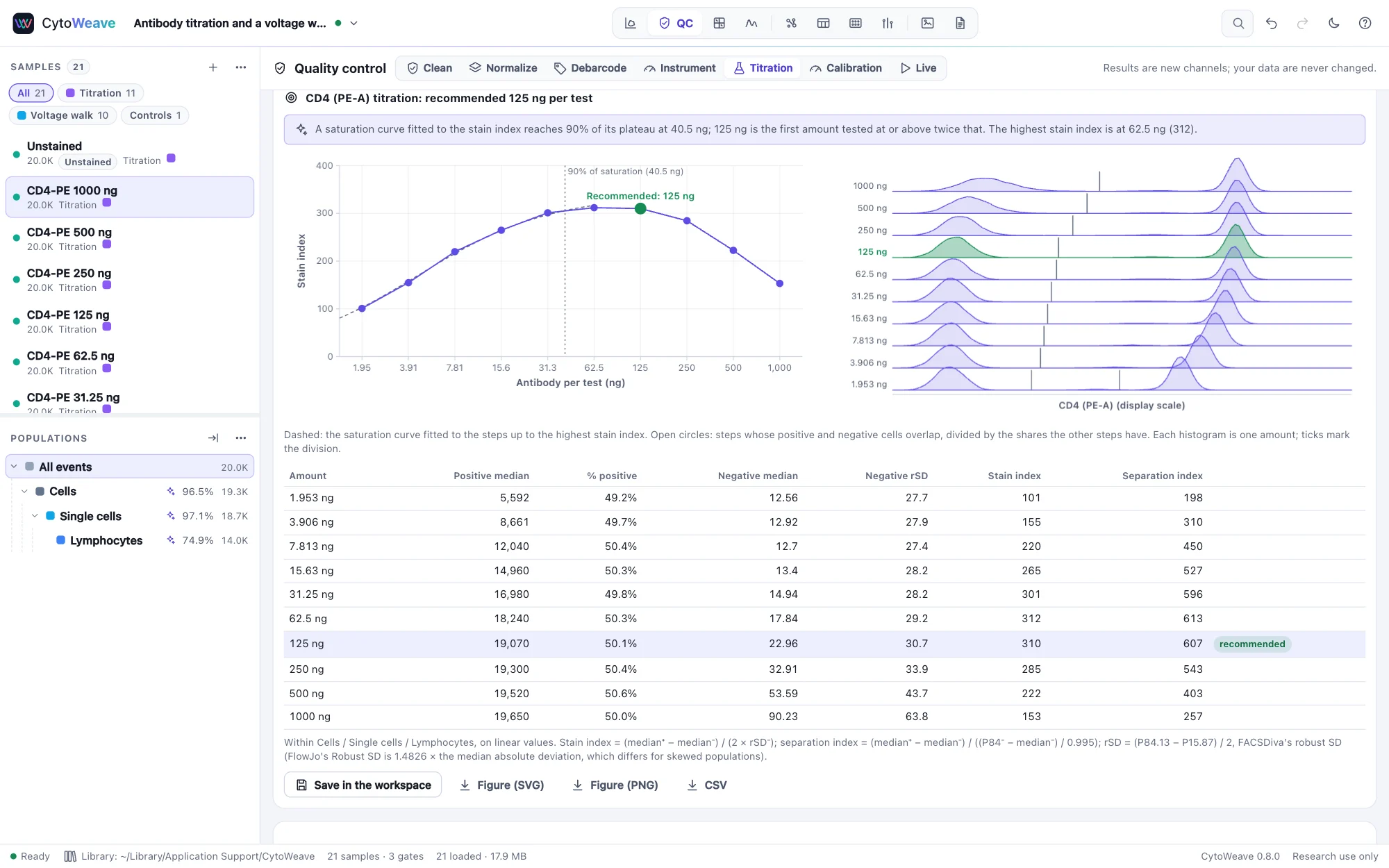Click Save in the workspace button
Screen dimensions: 1389x868
point(363,785)
